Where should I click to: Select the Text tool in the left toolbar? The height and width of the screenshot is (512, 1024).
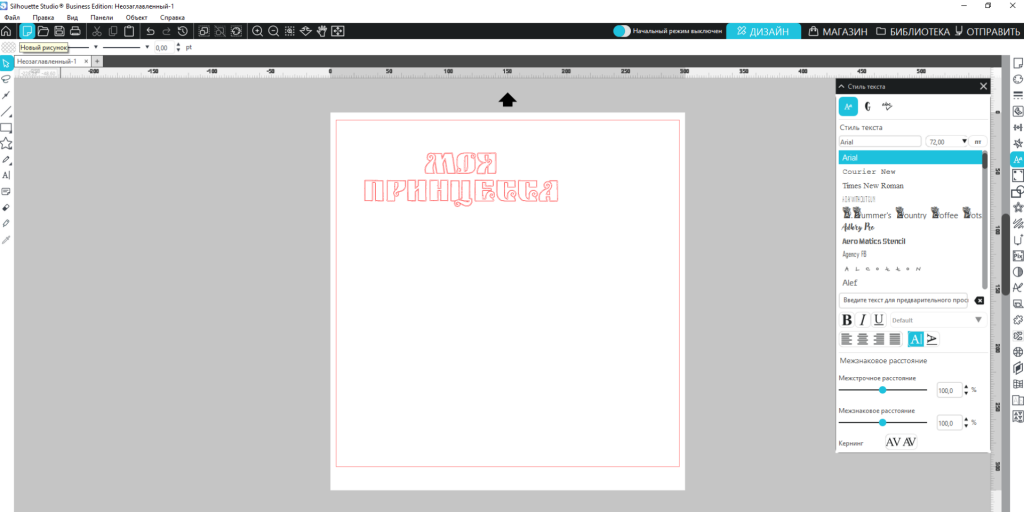(x=6, y=175)
